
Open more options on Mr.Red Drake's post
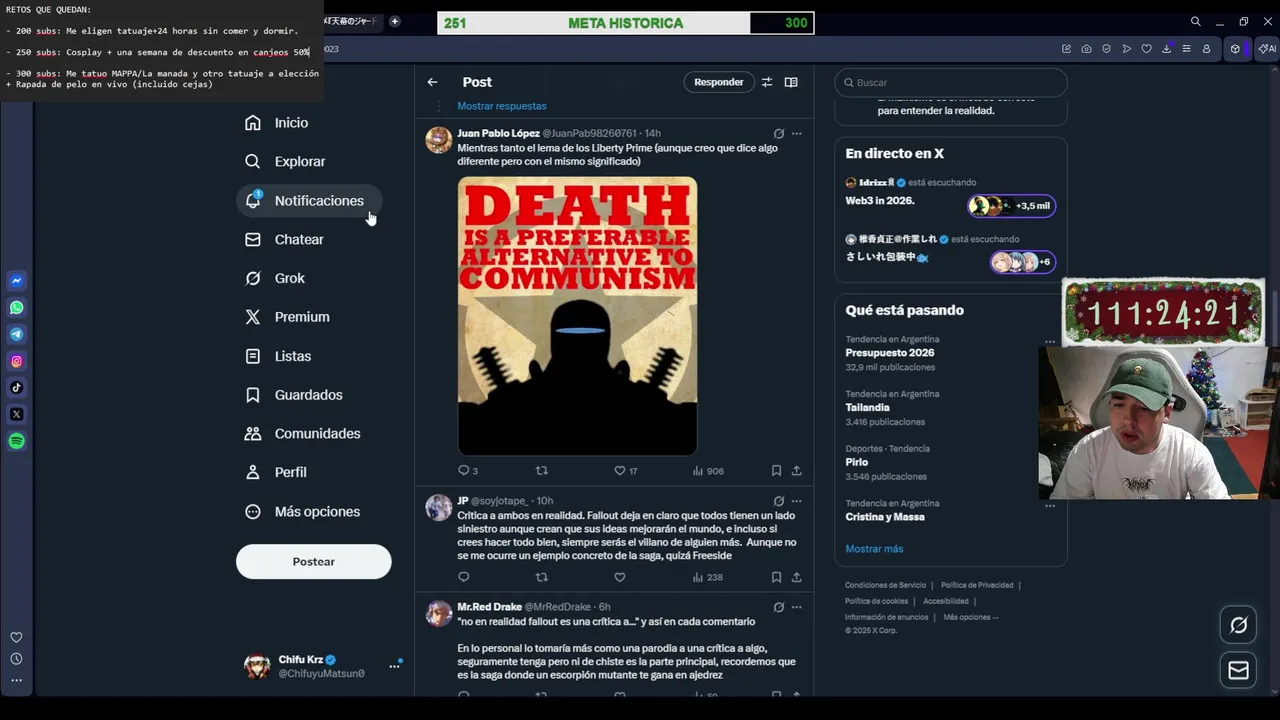pyautogui.click(x=796, y=607)
